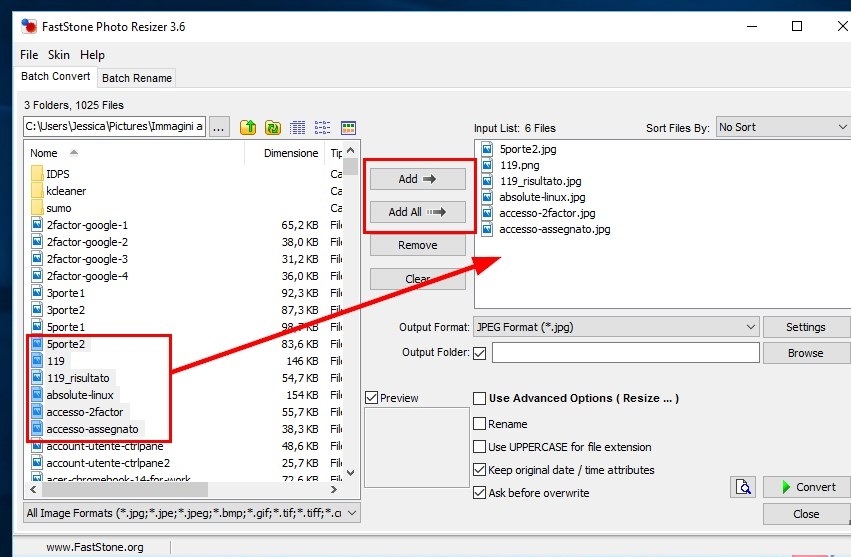Switch to details list view icon

pos(297,127)
